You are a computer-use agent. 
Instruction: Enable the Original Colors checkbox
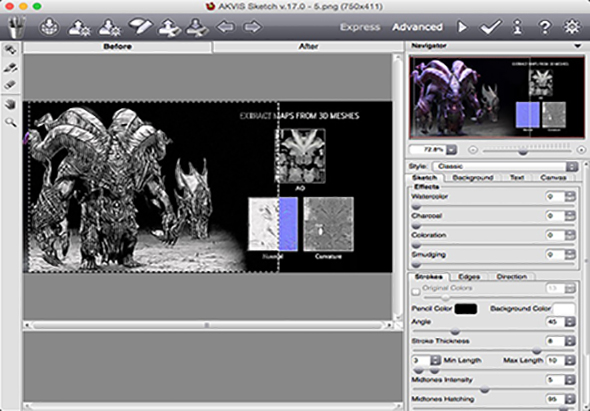click(x=416, y=292)
